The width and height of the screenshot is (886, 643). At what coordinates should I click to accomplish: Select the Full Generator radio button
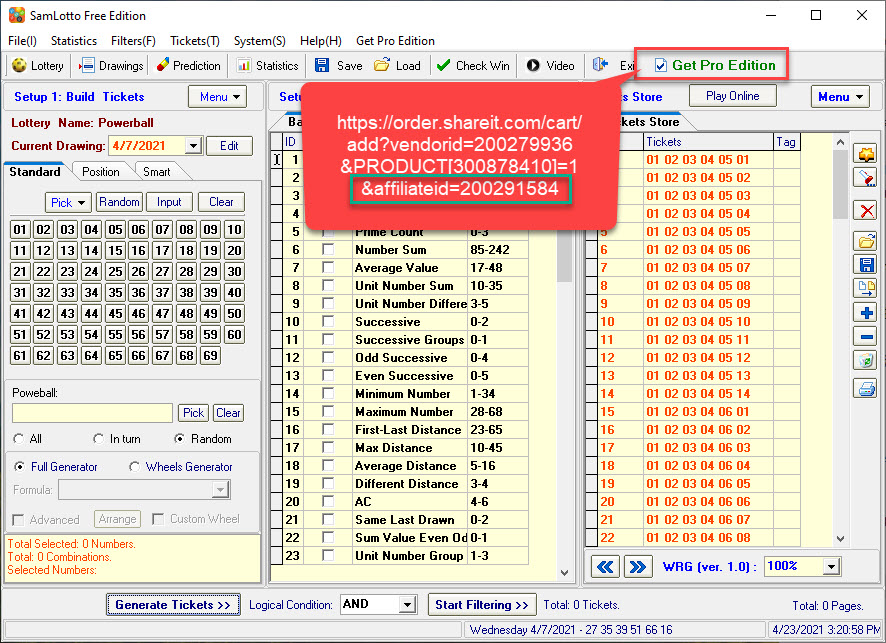pos(21,467)
